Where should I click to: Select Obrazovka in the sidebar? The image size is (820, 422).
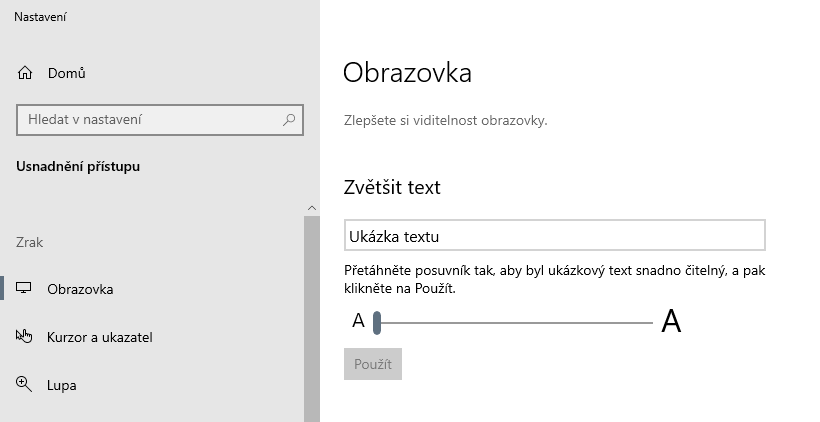pos(80,289)
